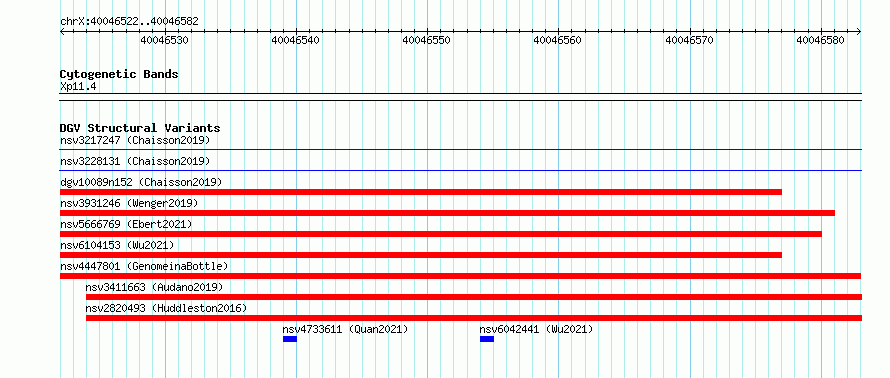The width and height of the screenshot is (890, 378).
Task: Click the thin blue line under nsv3228131
Action: click(x=461, y=170)
